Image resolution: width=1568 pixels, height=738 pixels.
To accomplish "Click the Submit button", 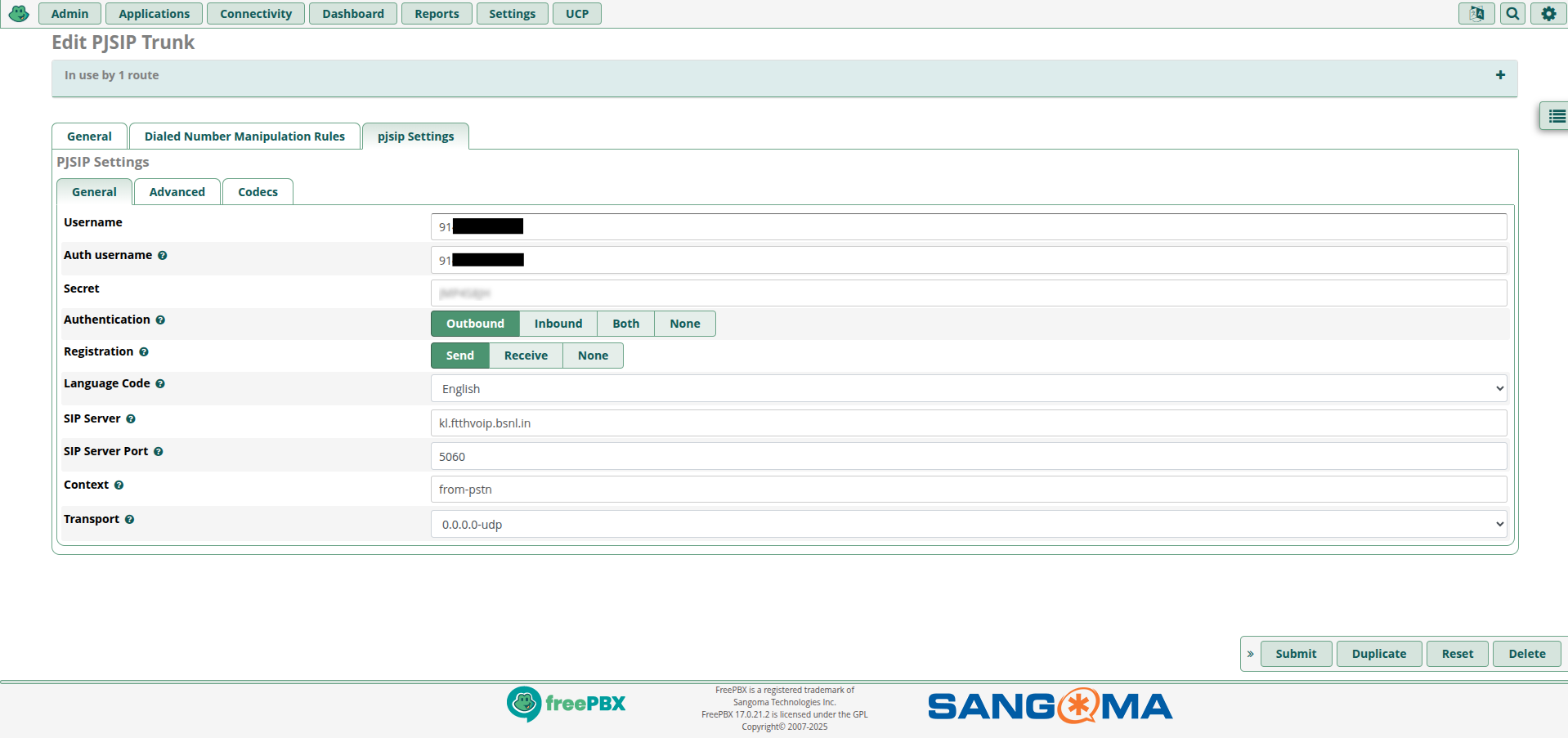I will (1295, 654).
